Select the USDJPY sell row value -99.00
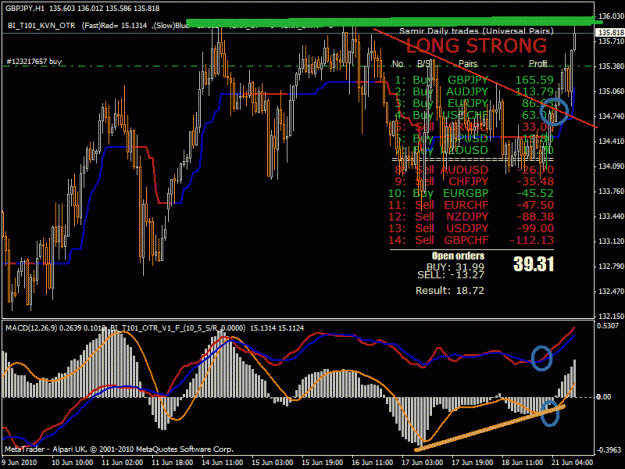This screenshot has height=469, width=625. click(x=535, y=228)
